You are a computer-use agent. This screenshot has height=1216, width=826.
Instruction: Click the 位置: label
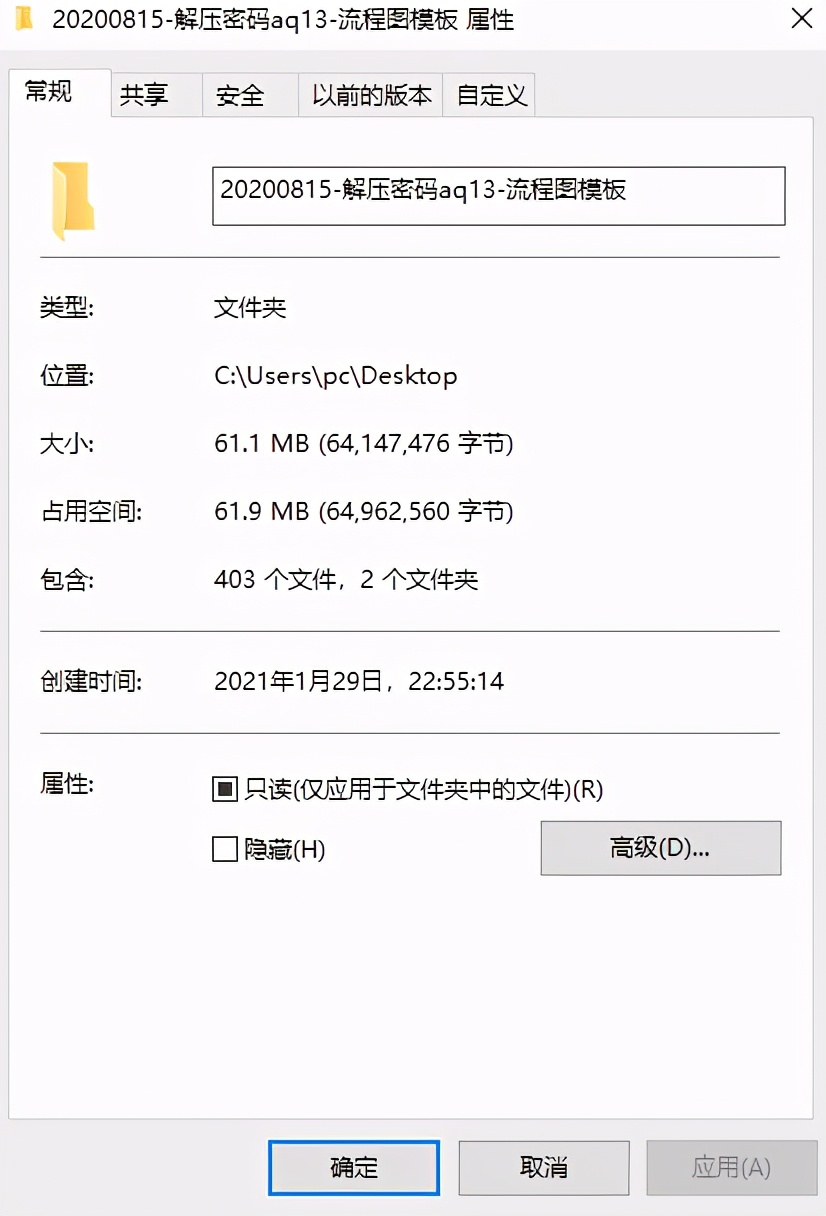pos(67,376)
